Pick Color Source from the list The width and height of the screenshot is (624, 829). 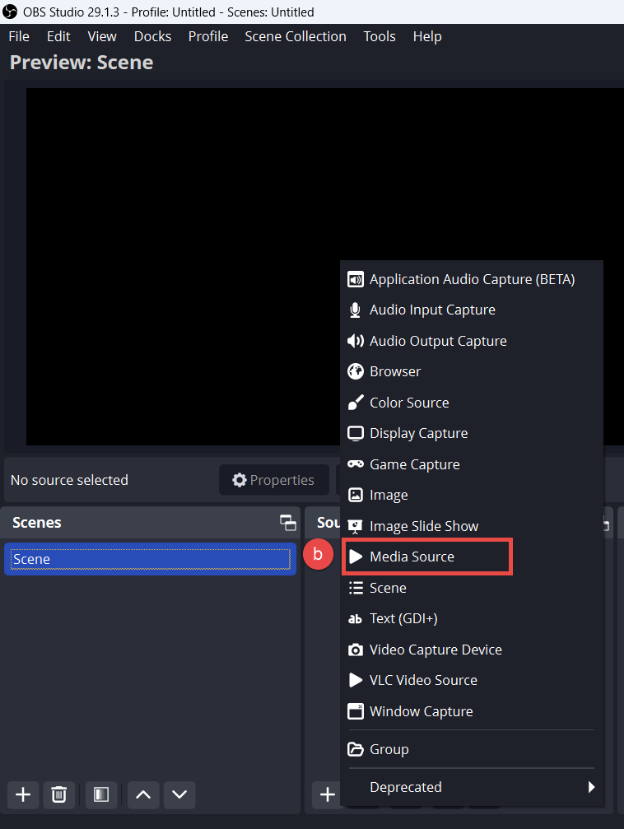coord(409,402)
